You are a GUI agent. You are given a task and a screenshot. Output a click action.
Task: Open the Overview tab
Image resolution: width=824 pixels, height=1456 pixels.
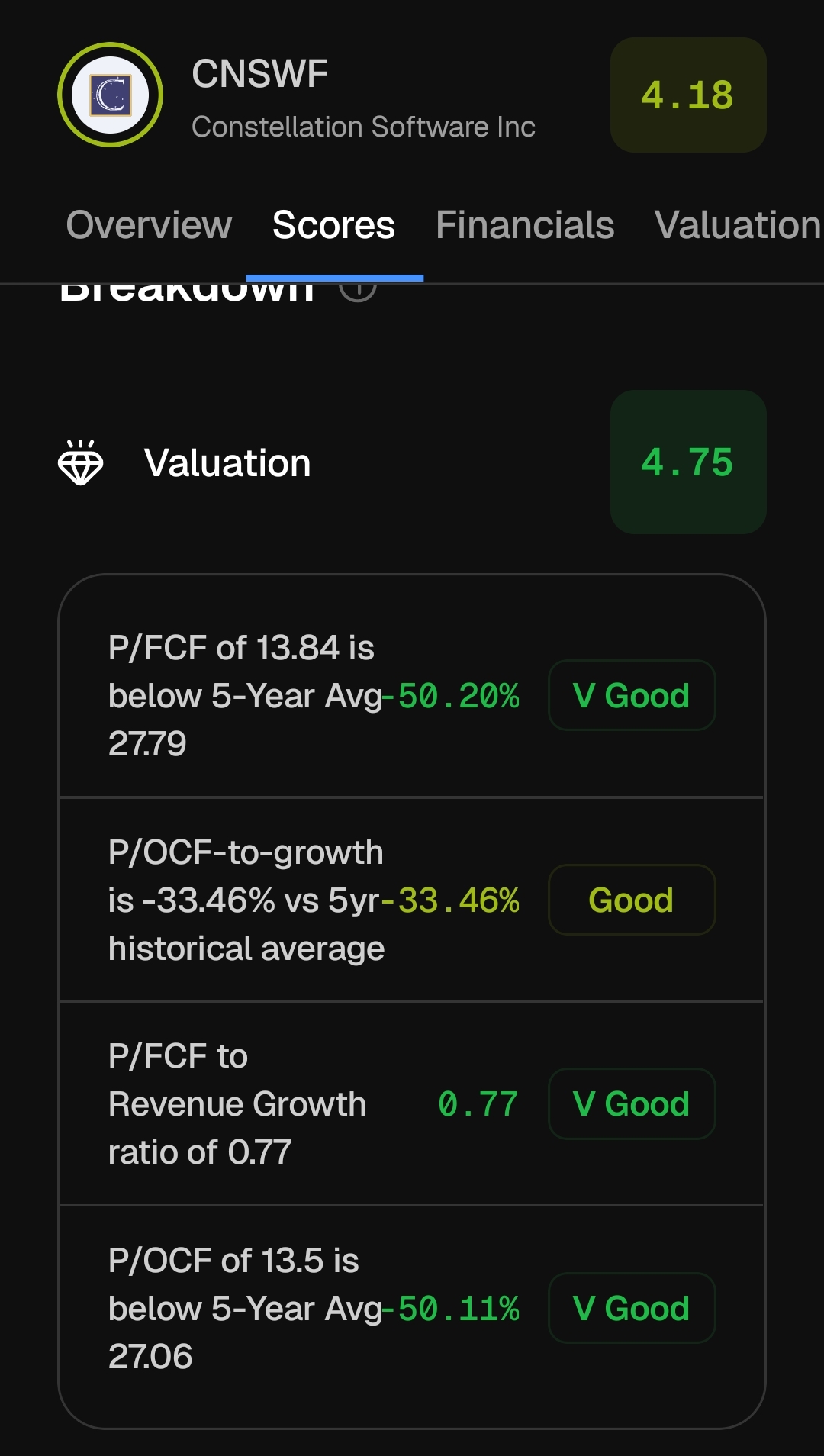tap(149, 225)
